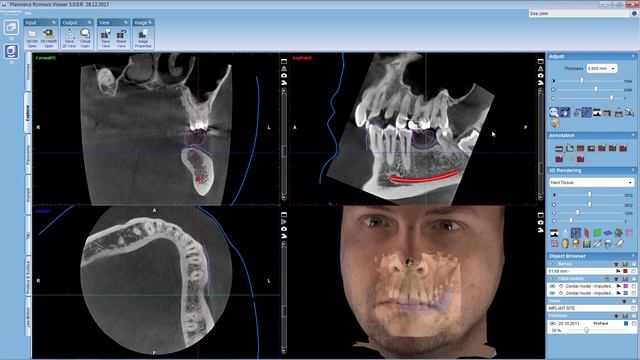Click the green plane icon in 3D Rendering
Viewport: 640px width, 360px height.
click(x=597, y=233)
